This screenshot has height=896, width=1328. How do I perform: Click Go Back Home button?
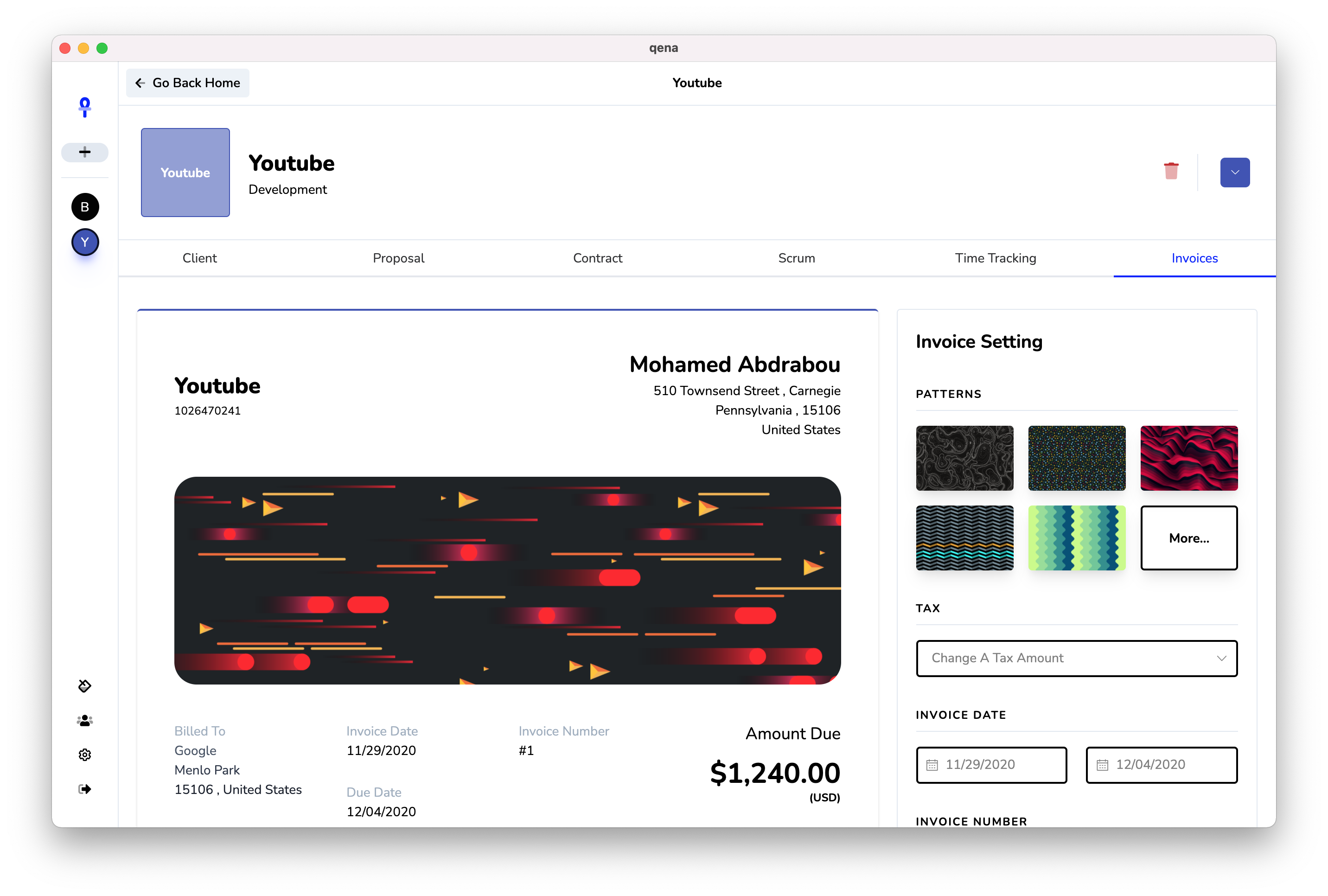[187, 83]
